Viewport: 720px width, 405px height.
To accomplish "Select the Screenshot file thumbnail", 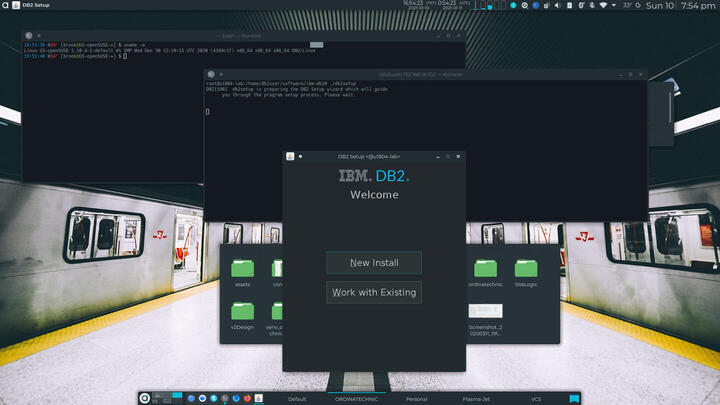I will [x=485, y=311].
